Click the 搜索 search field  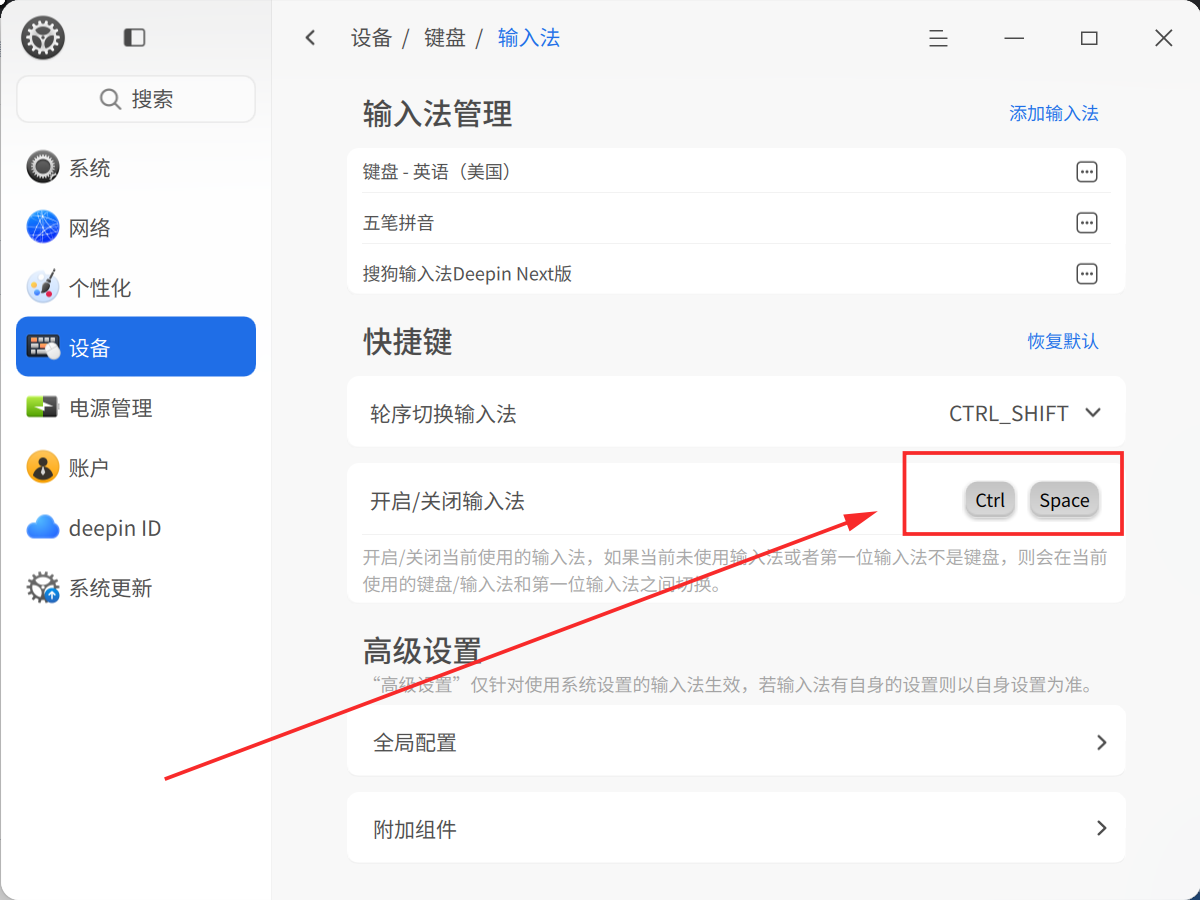click(x=136, y=99)
